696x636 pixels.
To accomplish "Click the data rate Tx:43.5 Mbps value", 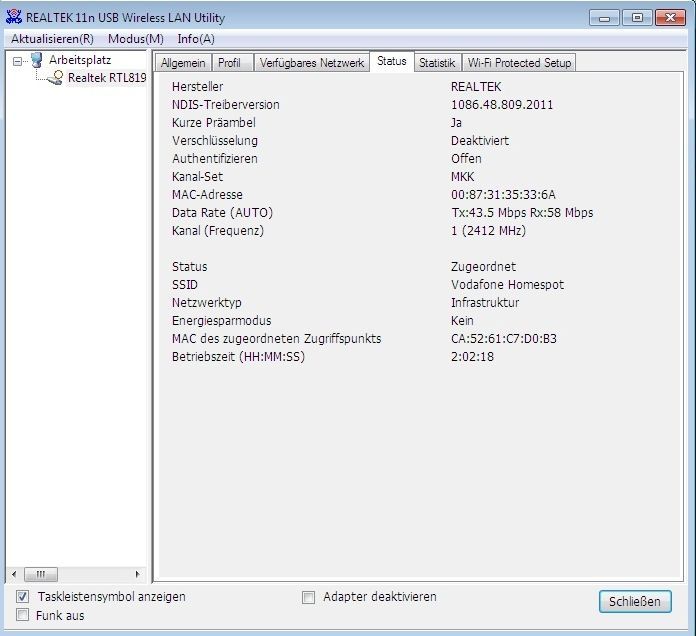I will [522, 213].
